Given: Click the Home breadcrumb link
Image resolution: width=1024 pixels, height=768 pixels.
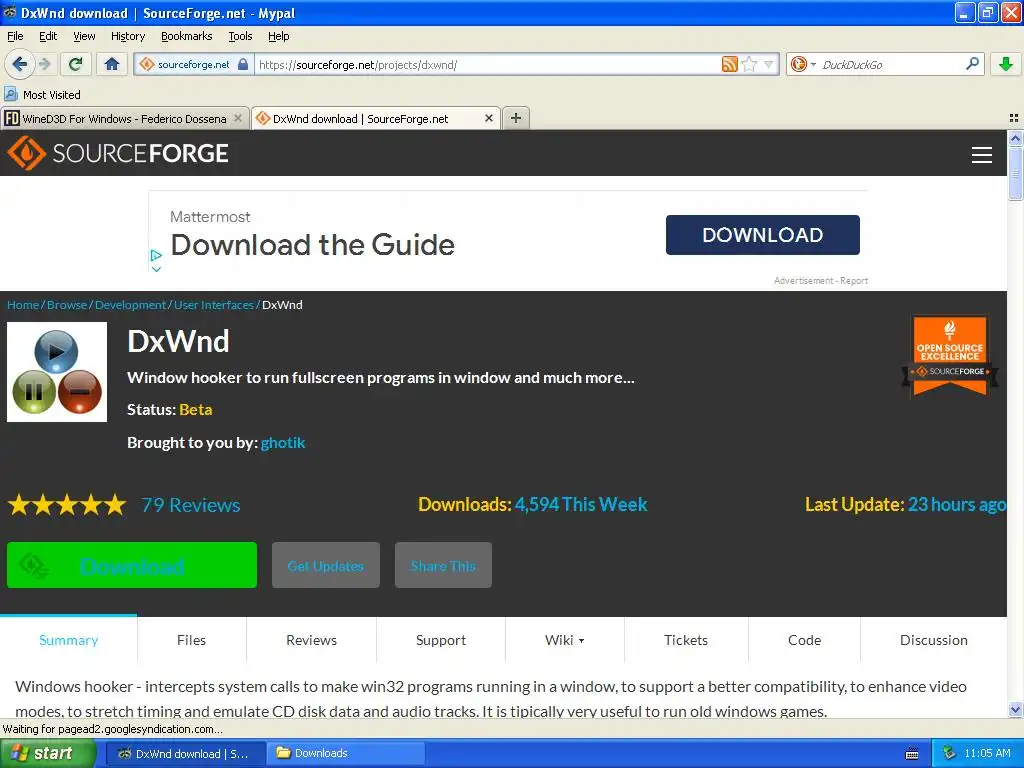Looking at the screenshot, I should pyautogui.click(x=23, y=305).
